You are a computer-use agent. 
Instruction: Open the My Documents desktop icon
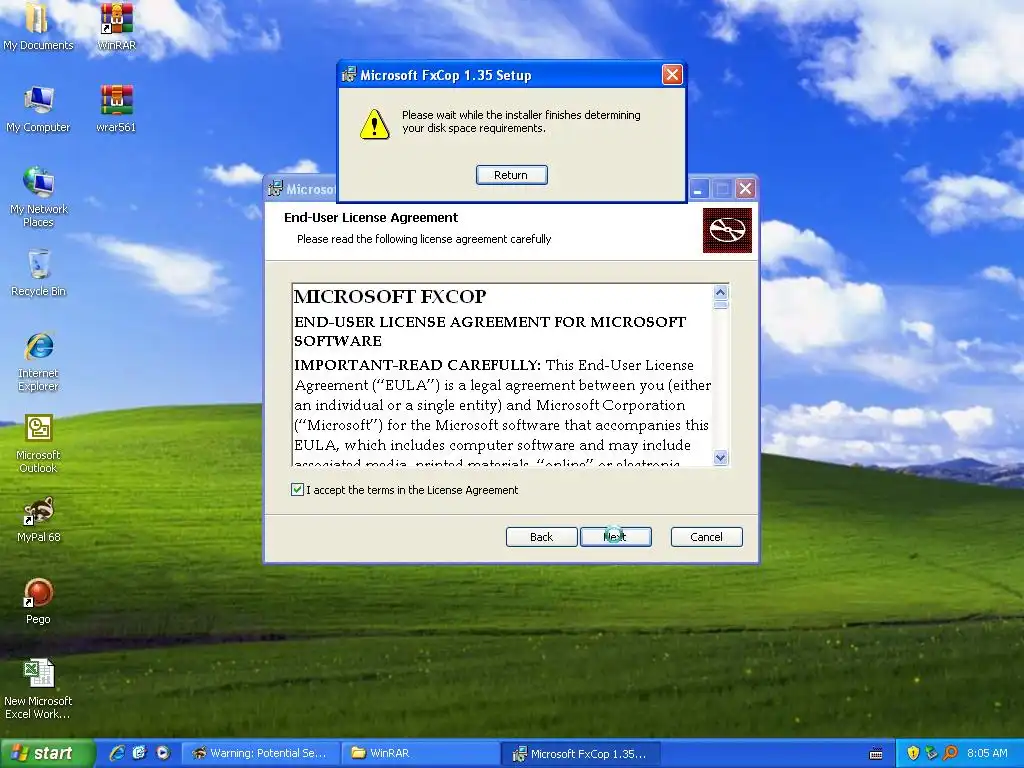tap(38, 26)
